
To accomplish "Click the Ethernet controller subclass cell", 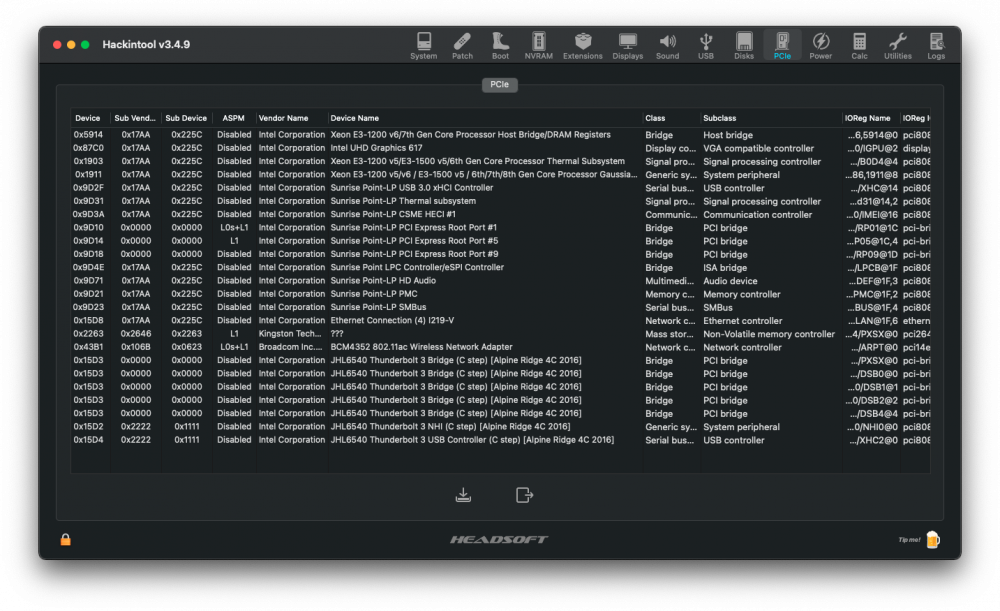I will pyautogui.click(x=742, y=321).
